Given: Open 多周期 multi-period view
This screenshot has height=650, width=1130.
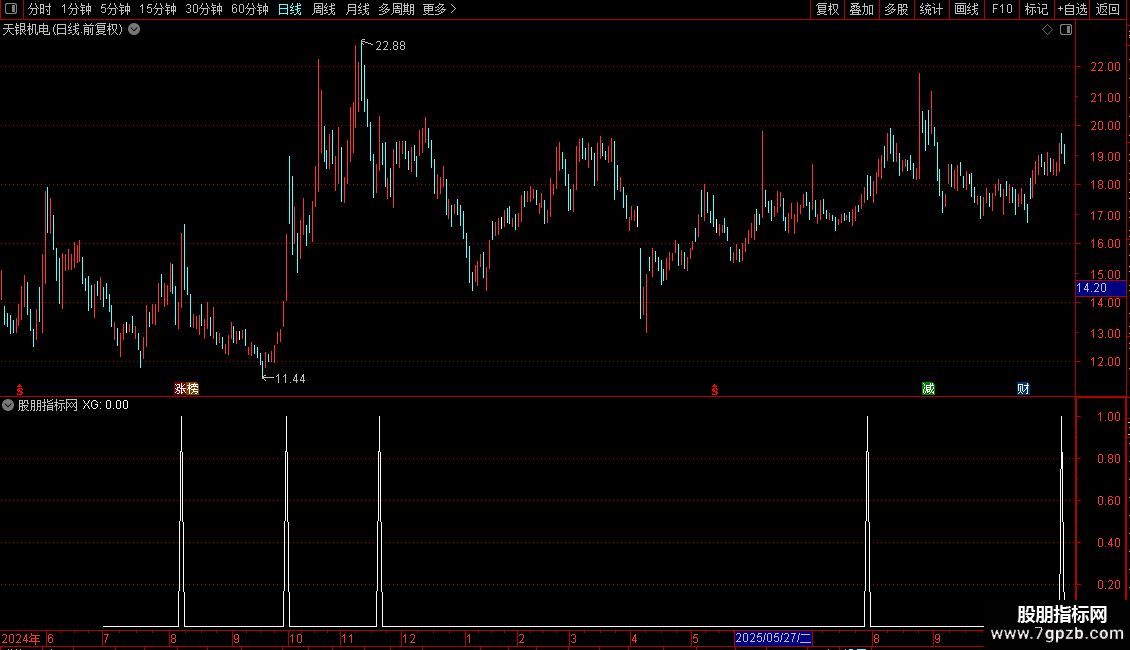Looking at the screenshot, I should [x=396, y=9].
